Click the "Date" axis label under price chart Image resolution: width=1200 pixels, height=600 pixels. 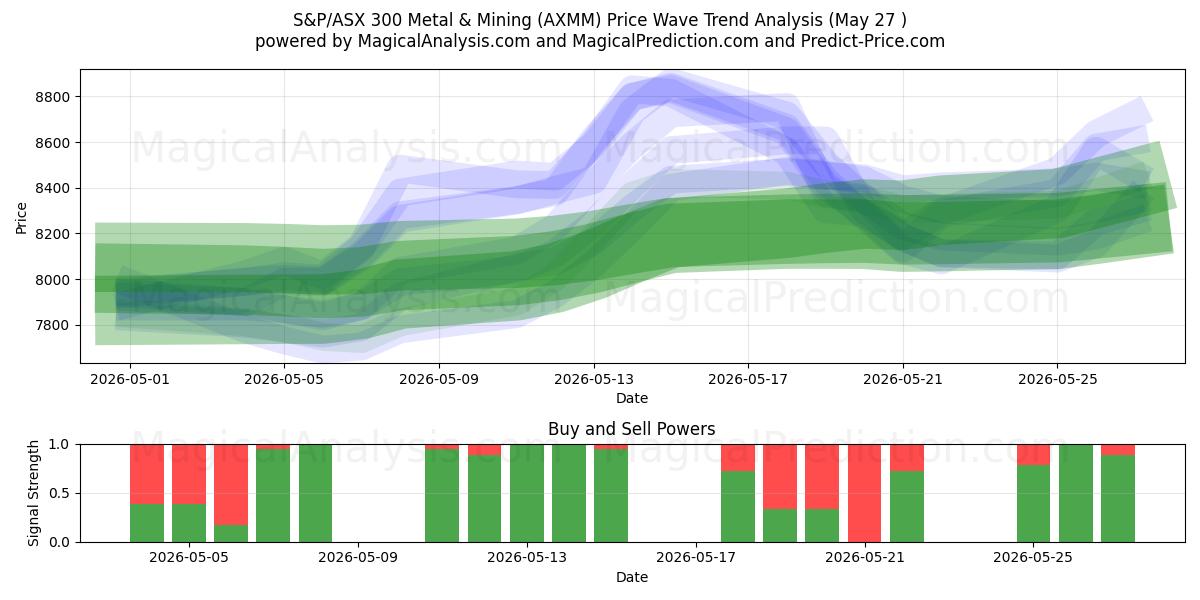click(632, 398)
